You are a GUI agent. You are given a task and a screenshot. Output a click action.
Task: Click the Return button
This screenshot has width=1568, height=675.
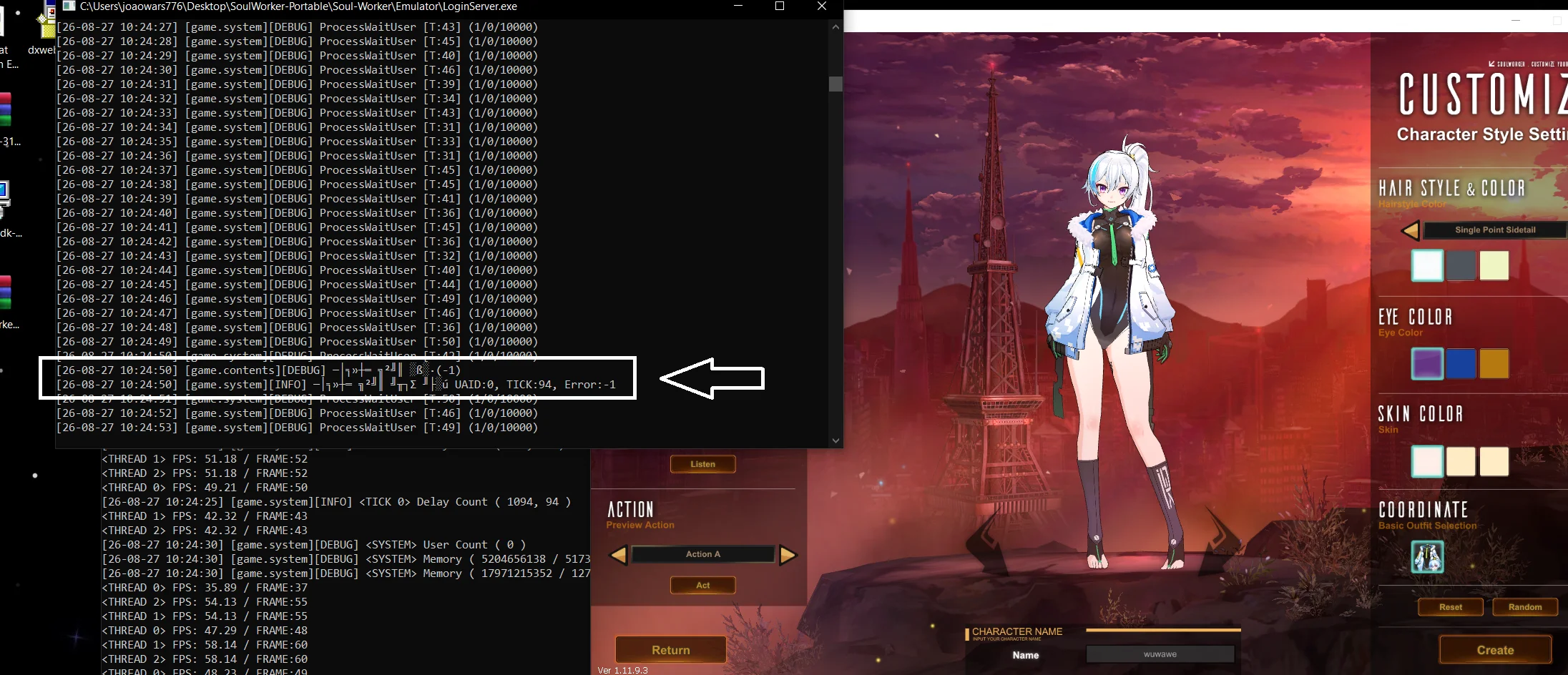point(670,650)
